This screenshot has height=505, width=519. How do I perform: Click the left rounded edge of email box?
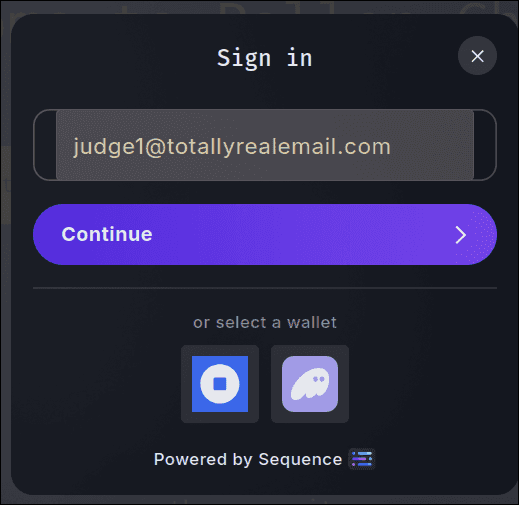click(45, 145)
